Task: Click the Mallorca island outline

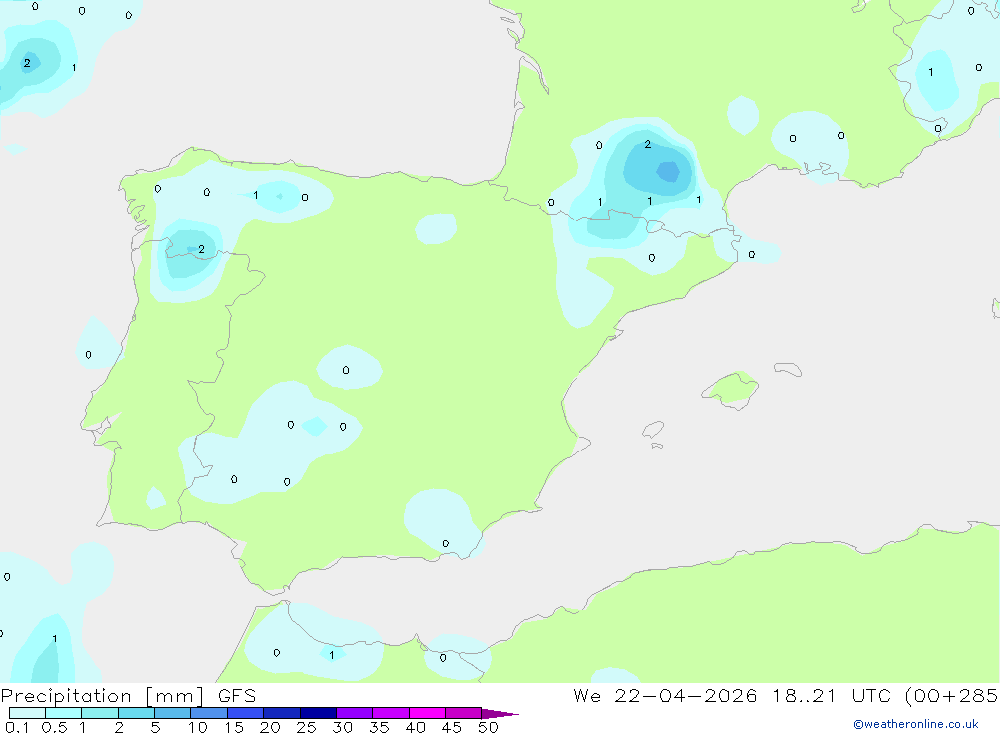Action: [730, 390]
